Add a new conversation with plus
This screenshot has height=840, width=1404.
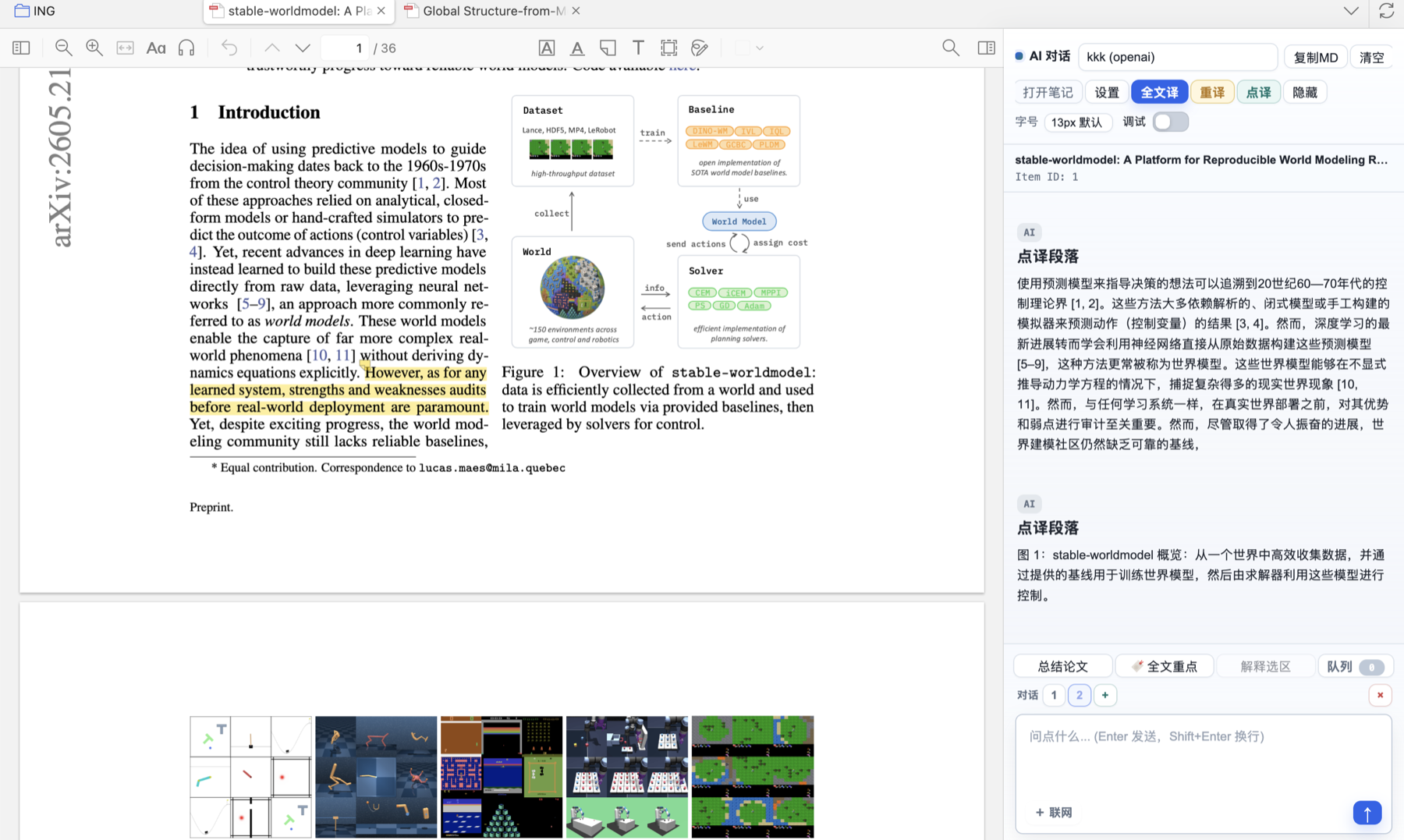point(1104,695)
